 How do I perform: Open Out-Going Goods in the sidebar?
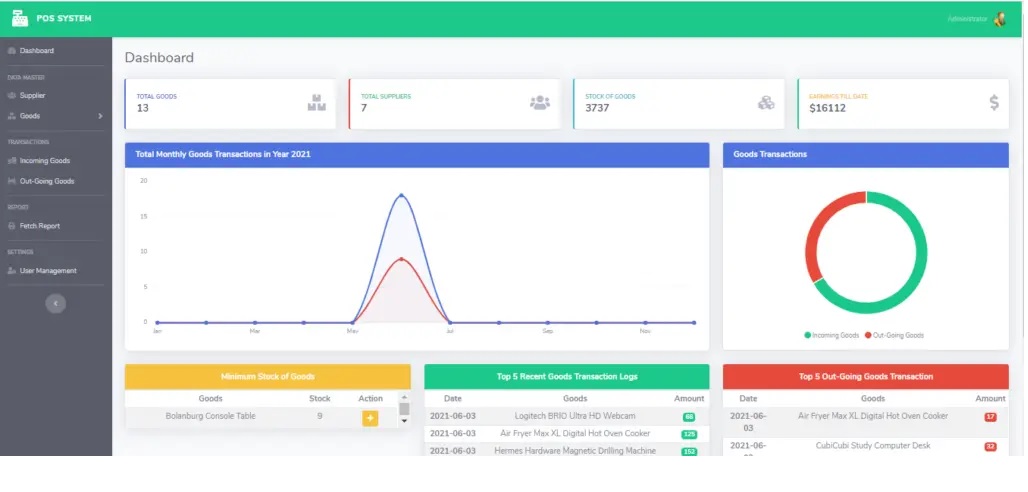[46, 182]
